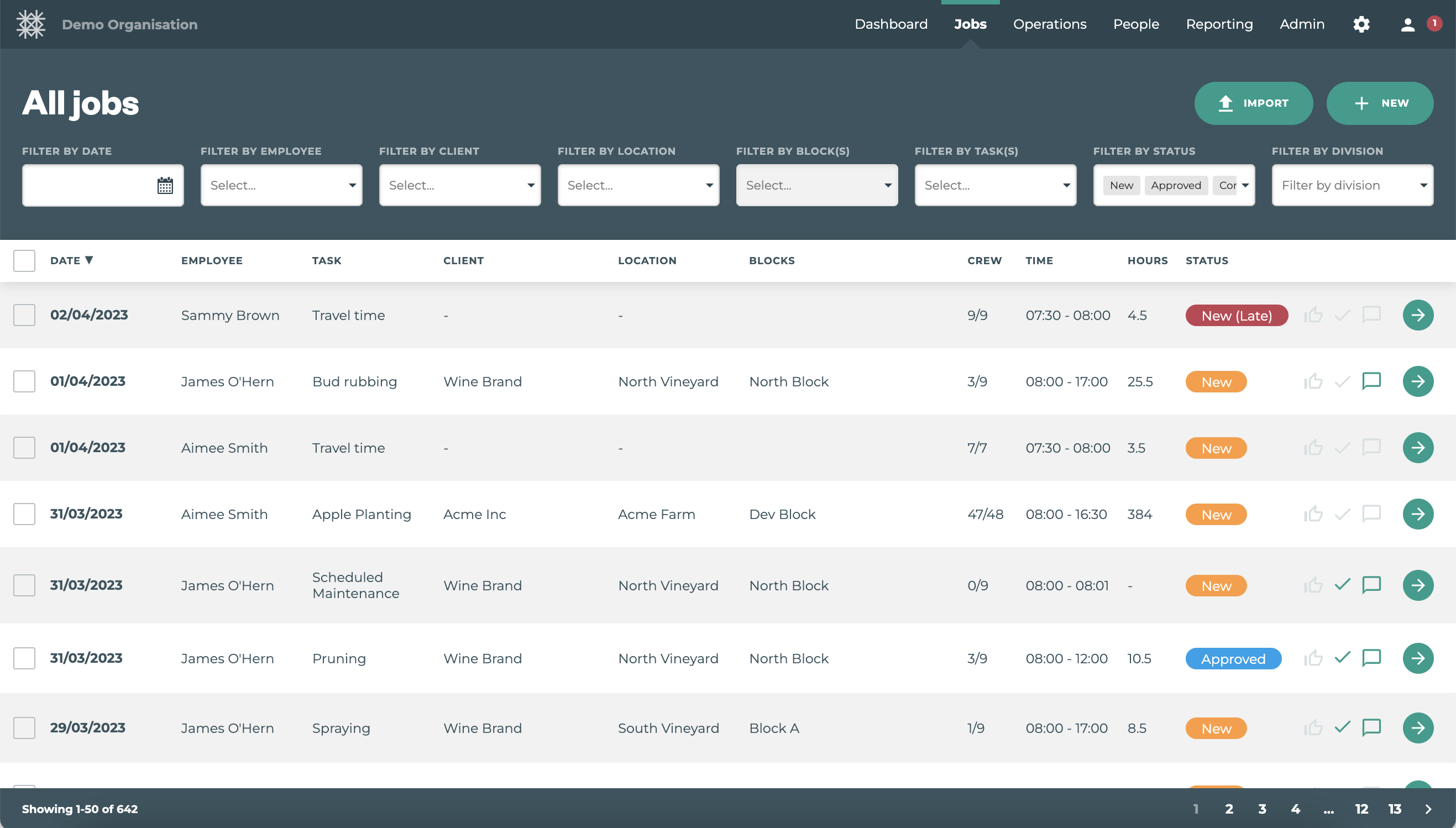Open the calendar date picker icon
The image size is (1456, 828).
[165, 185]
